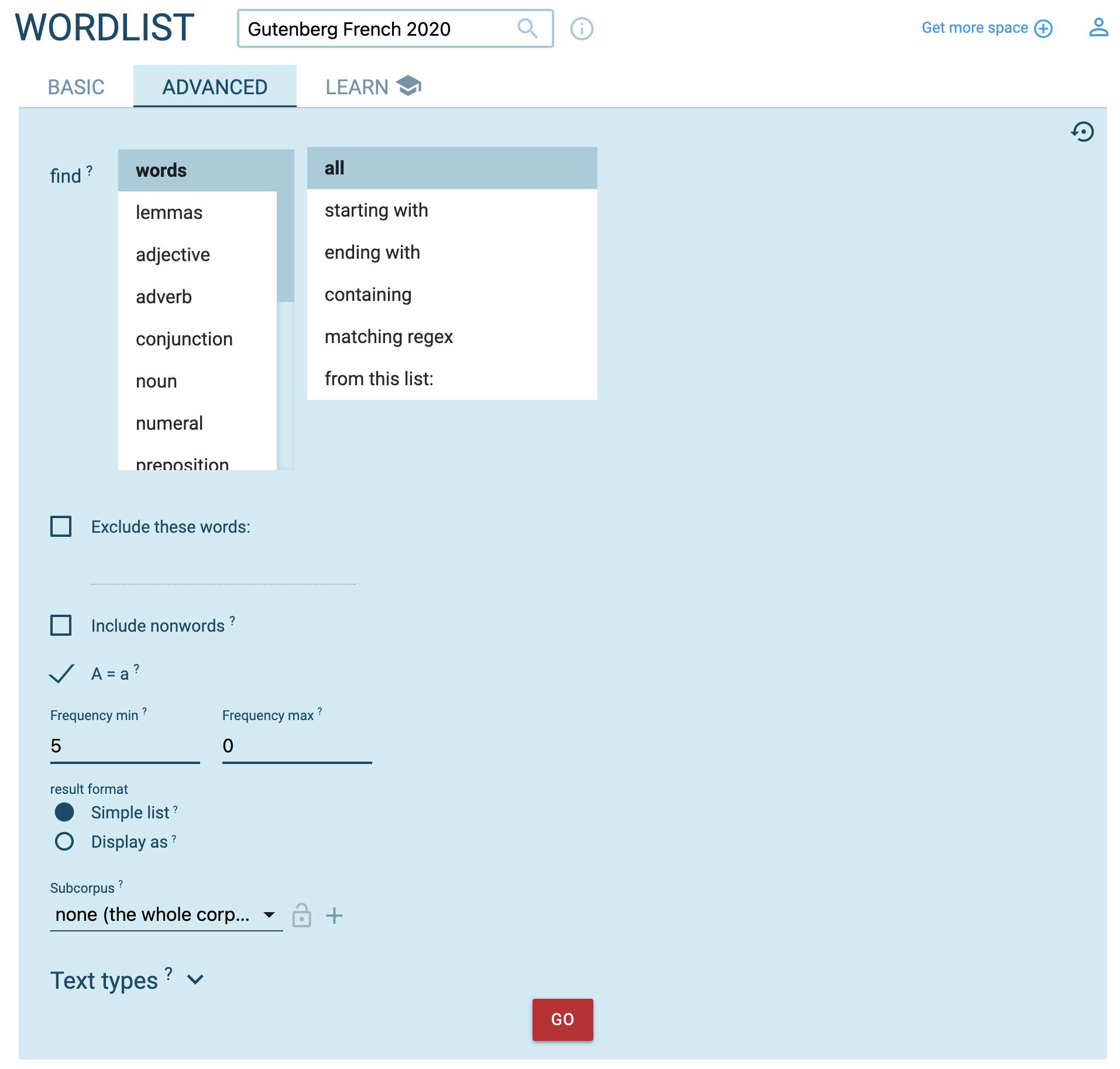This screenshot has width=1120, height=1069.
Task: Select the from this list: option
Action: tap(452, 379)
